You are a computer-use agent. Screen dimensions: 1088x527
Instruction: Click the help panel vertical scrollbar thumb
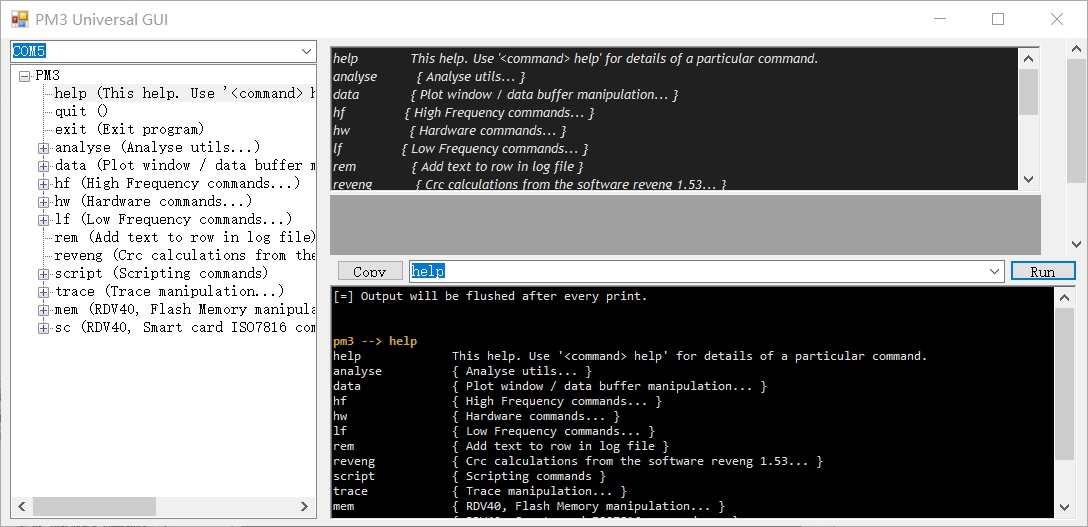[x=1028, y=92]
